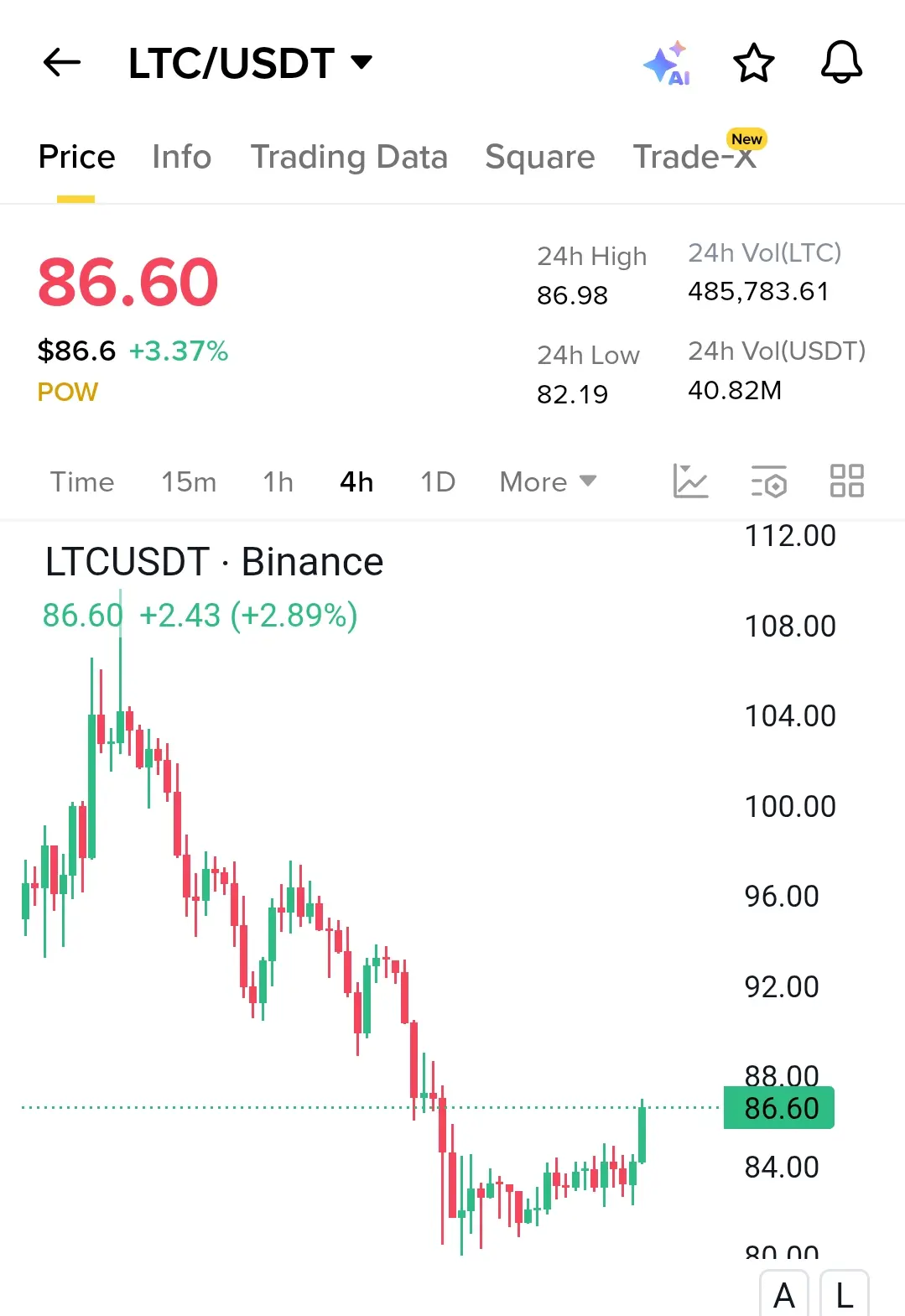Open the Trading Data tab
The image size is (905, 1316).
(x=349, y=157)
